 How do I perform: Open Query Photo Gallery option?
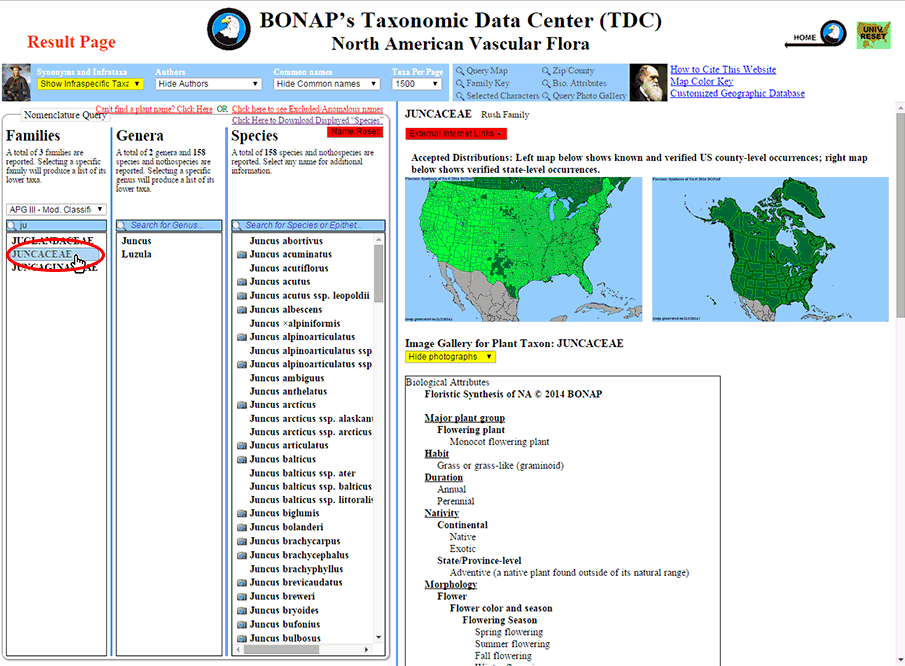584,96
